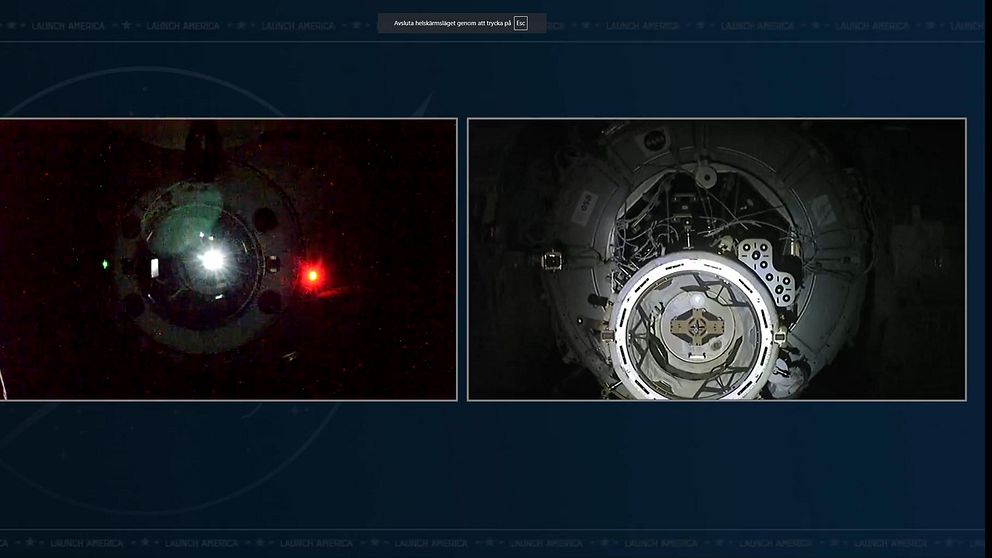Screen dimensions: 992x558
Task: Click the "Avsluta helskärmsläget genom att trycka på" text
Action: click(452, 23)
